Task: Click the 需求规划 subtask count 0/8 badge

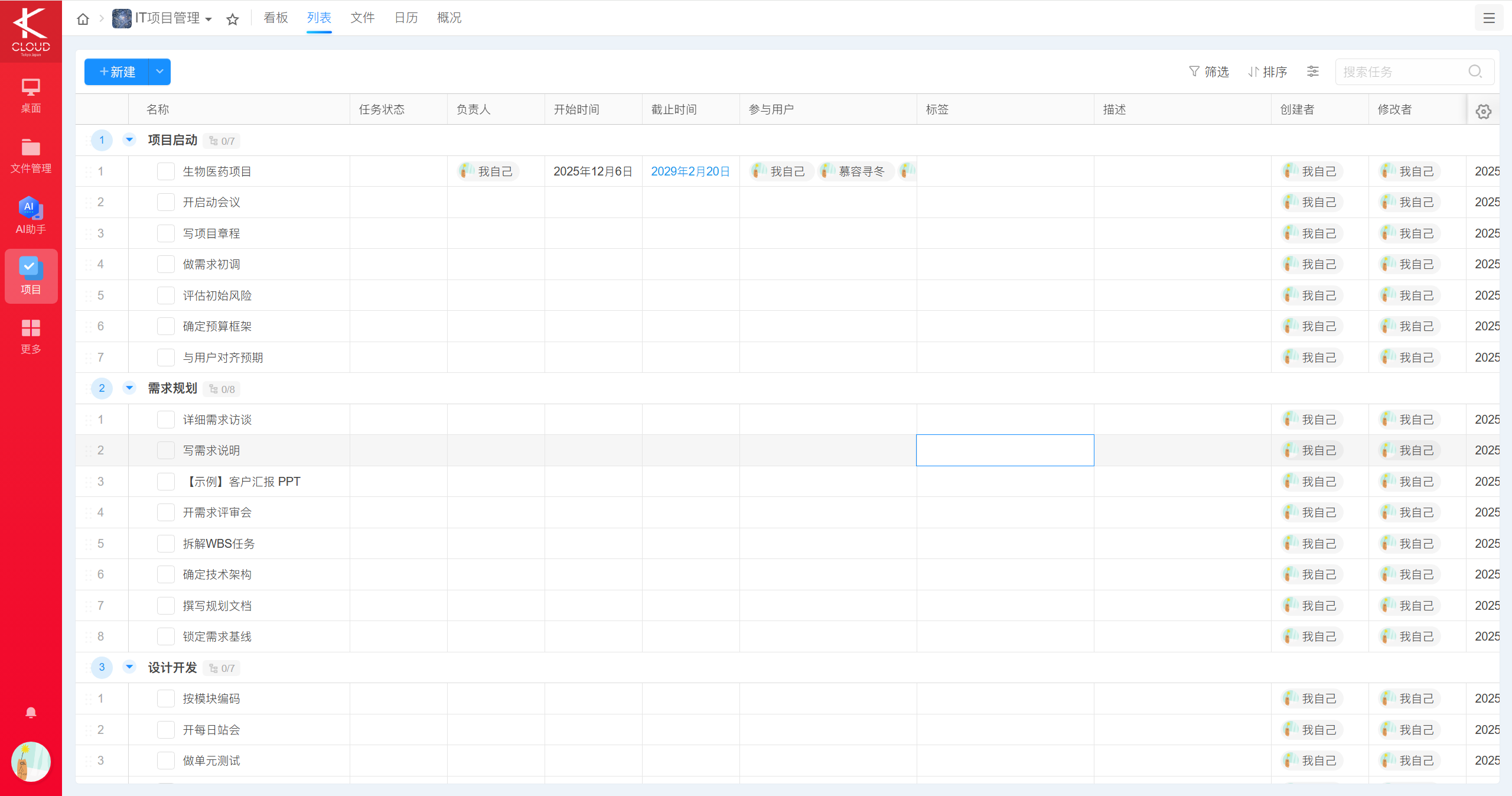Action: coord(222,389)
